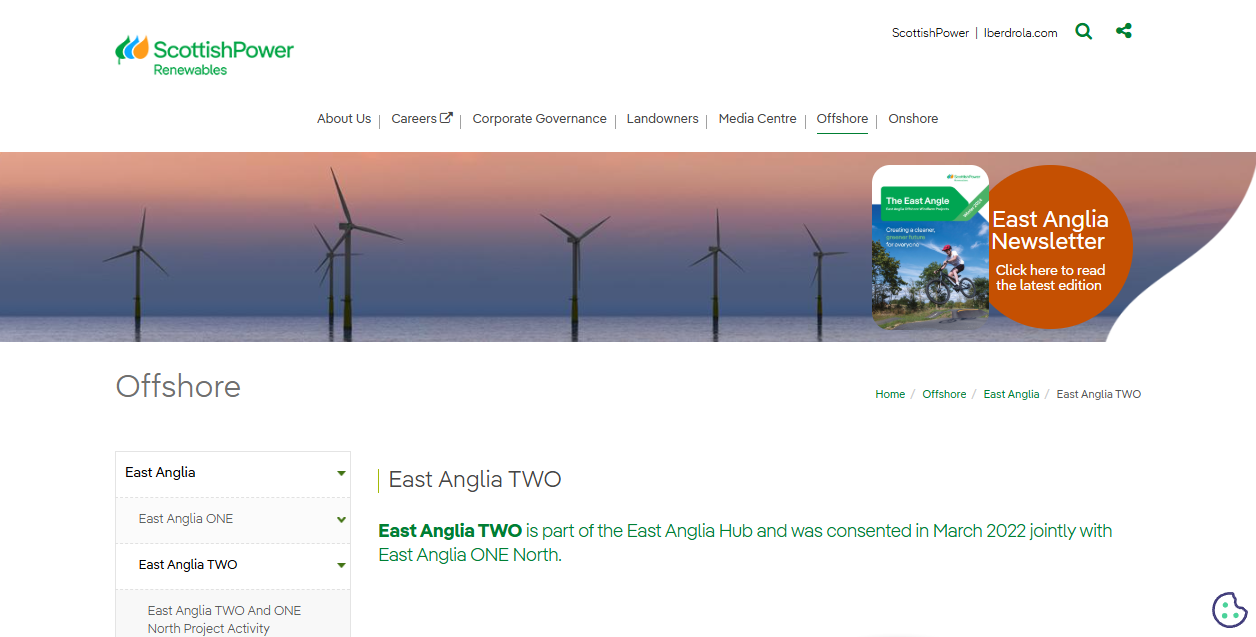This screenshot has height=637, width=1256.
Task: Collapse the East Anglia TWO sidebar chevron
Action: 340,565
